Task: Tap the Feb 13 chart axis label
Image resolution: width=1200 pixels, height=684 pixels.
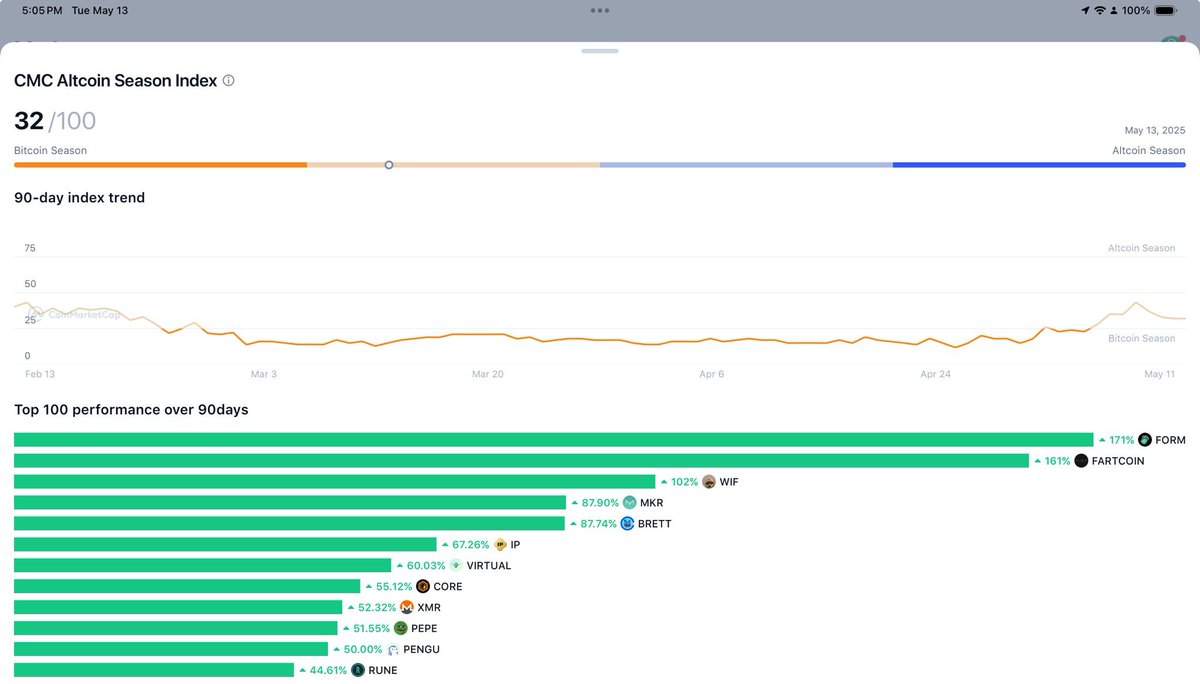Action: click(x=40, y=374)
